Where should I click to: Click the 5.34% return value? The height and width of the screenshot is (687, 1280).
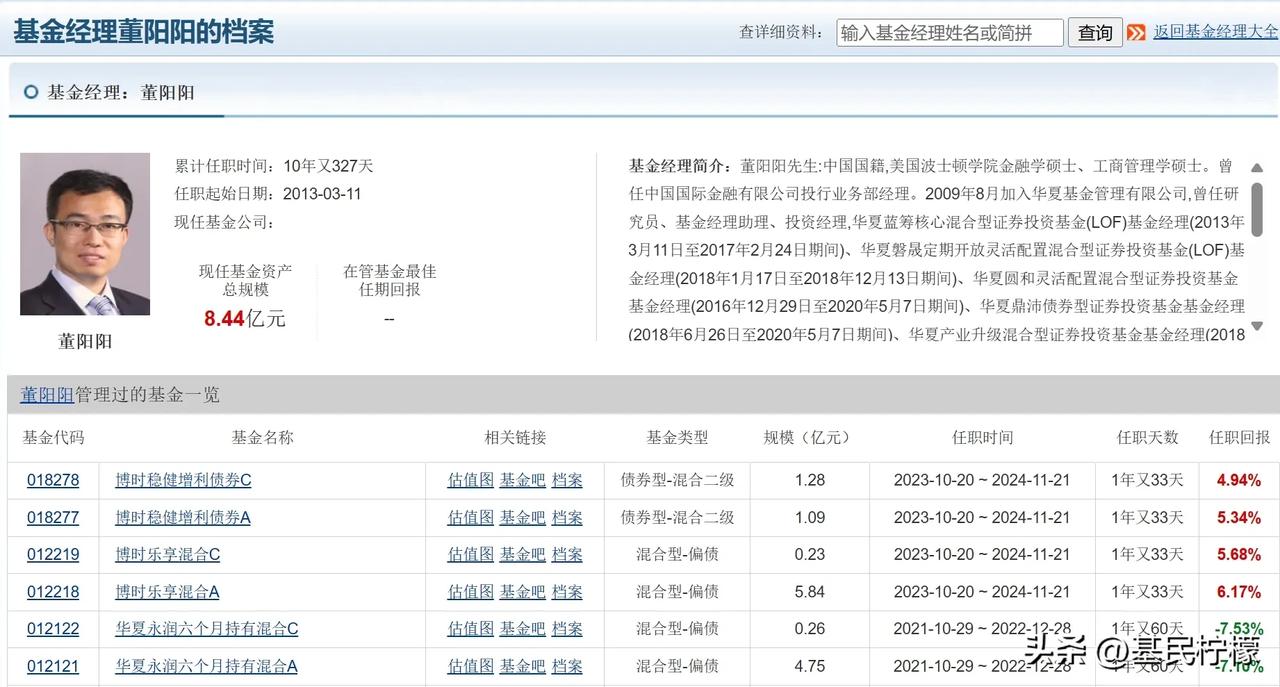[x=1239, y=517]
